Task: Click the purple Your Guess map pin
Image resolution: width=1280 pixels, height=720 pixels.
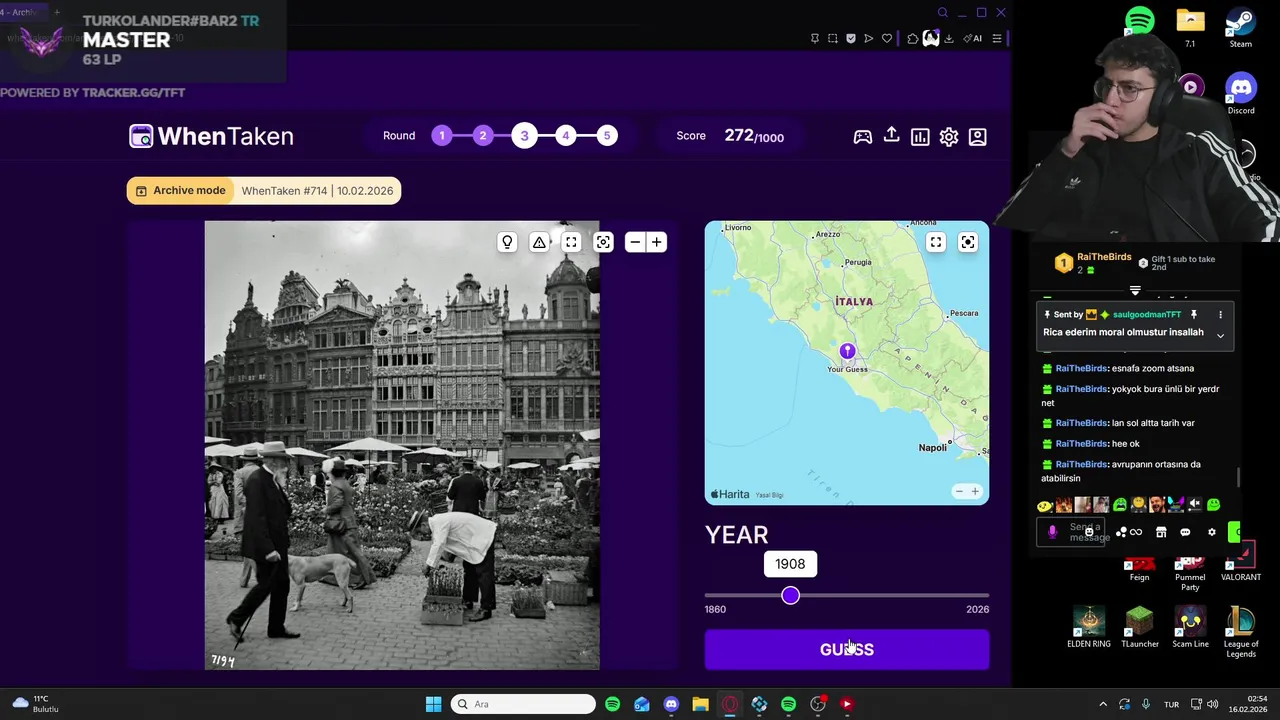Action: click(847, 351)
